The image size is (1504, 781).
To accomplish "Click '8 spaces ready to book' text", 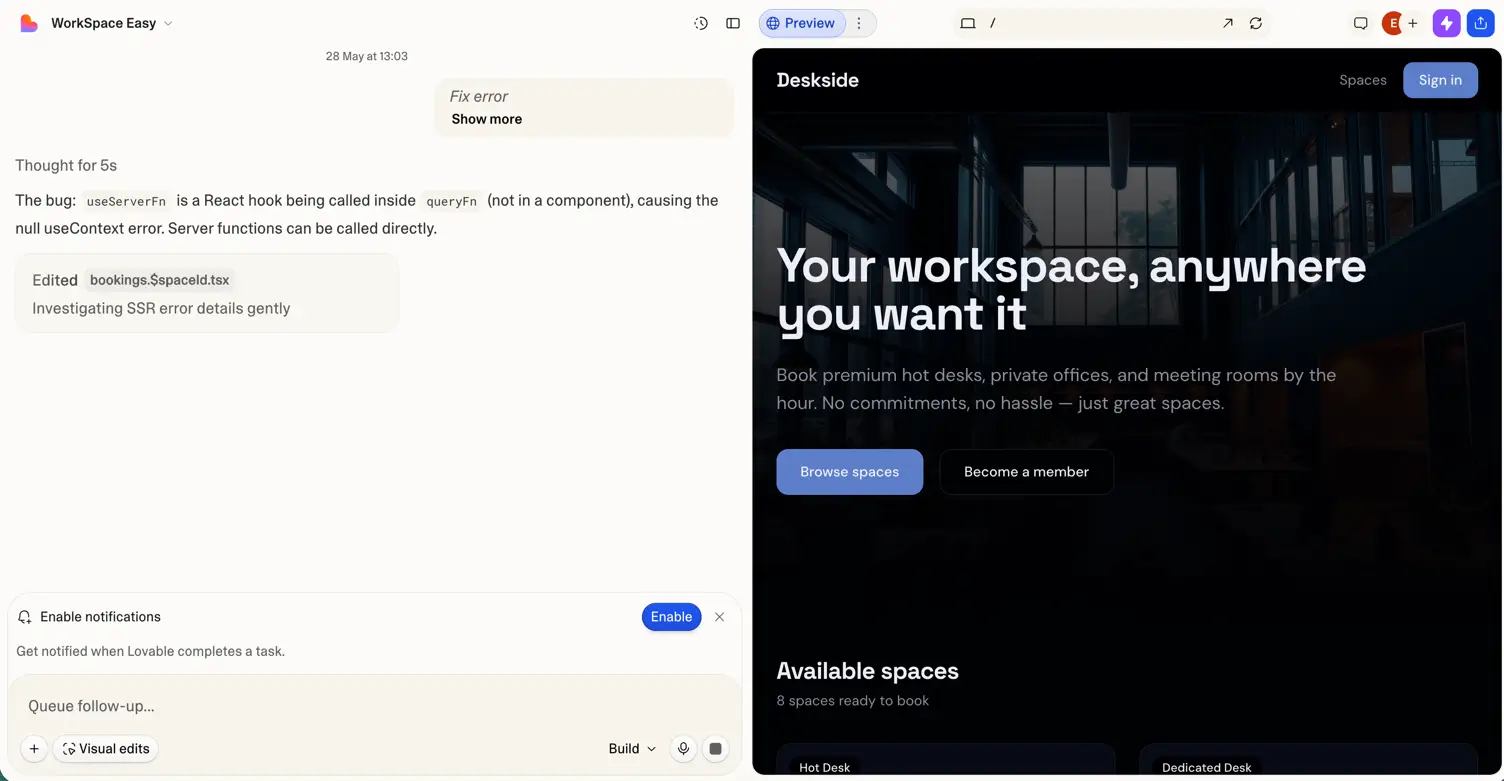I will (x=853, y=701).
